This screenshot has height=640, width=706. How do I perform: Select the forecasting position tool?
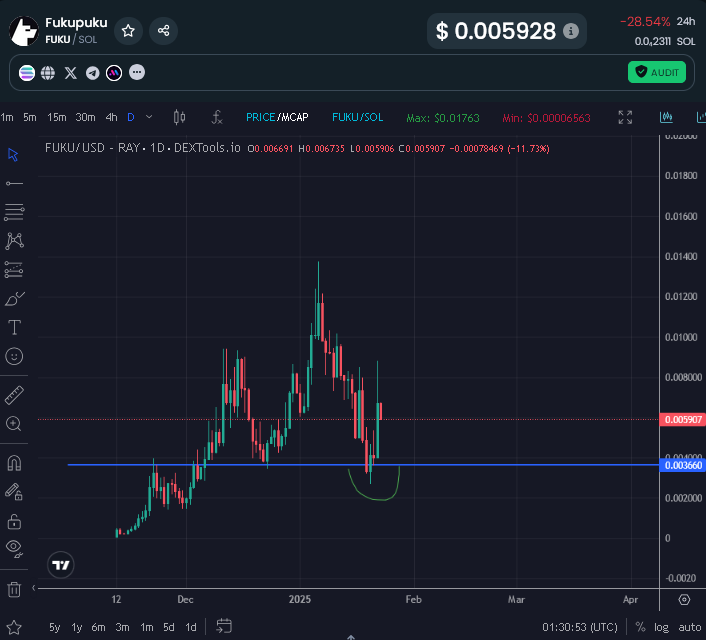pyautogui.click(x=14, y=270)
